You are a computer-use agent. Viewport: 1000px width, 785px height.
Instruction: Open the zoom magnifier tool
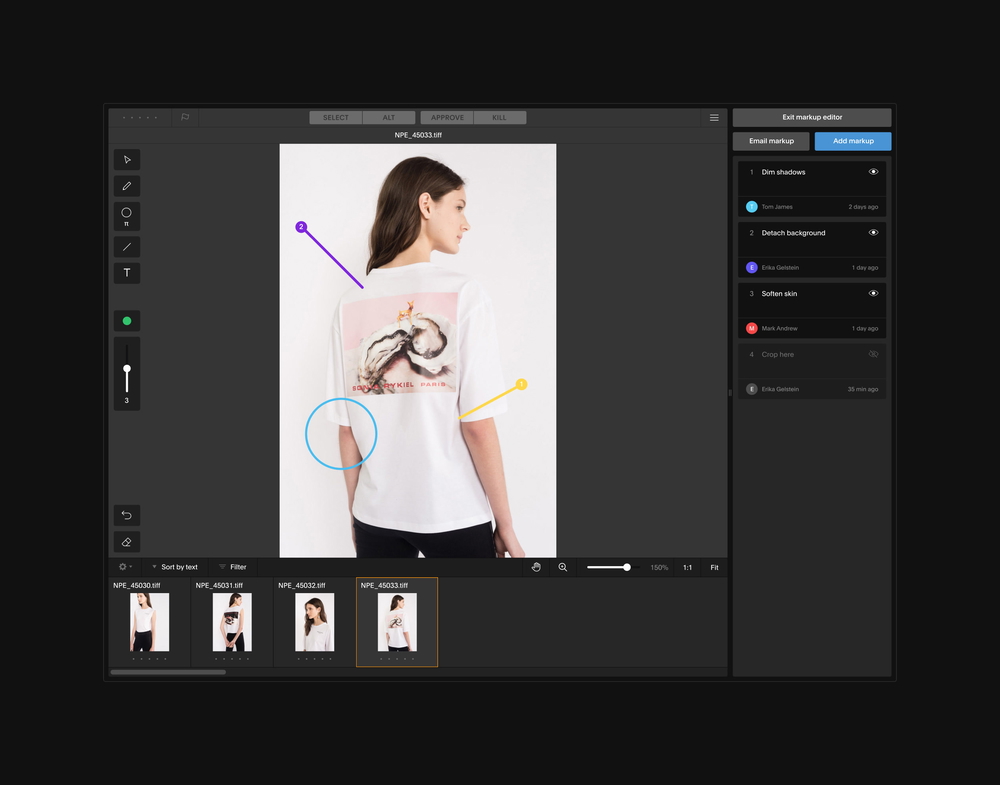pos(562,567)
